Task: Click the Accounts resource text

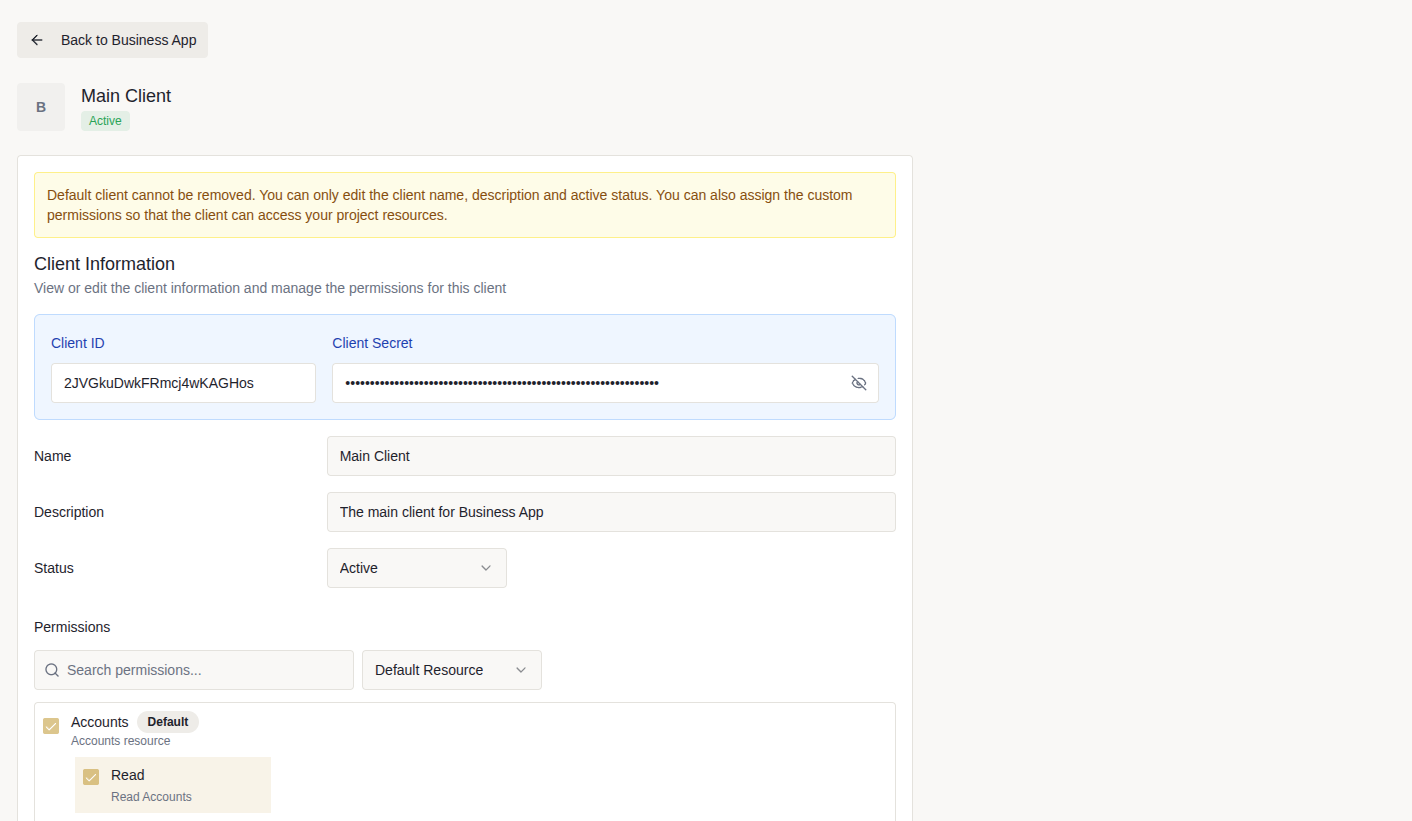Action: coord(121,741)
